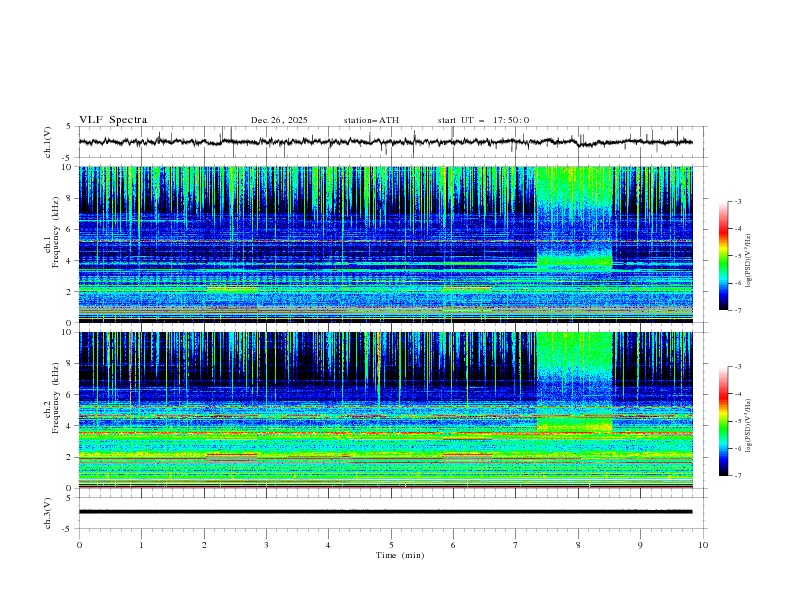
Task: Select the ch.2 "Frequency (kHz)" axis label
Action: click(55, 397)
